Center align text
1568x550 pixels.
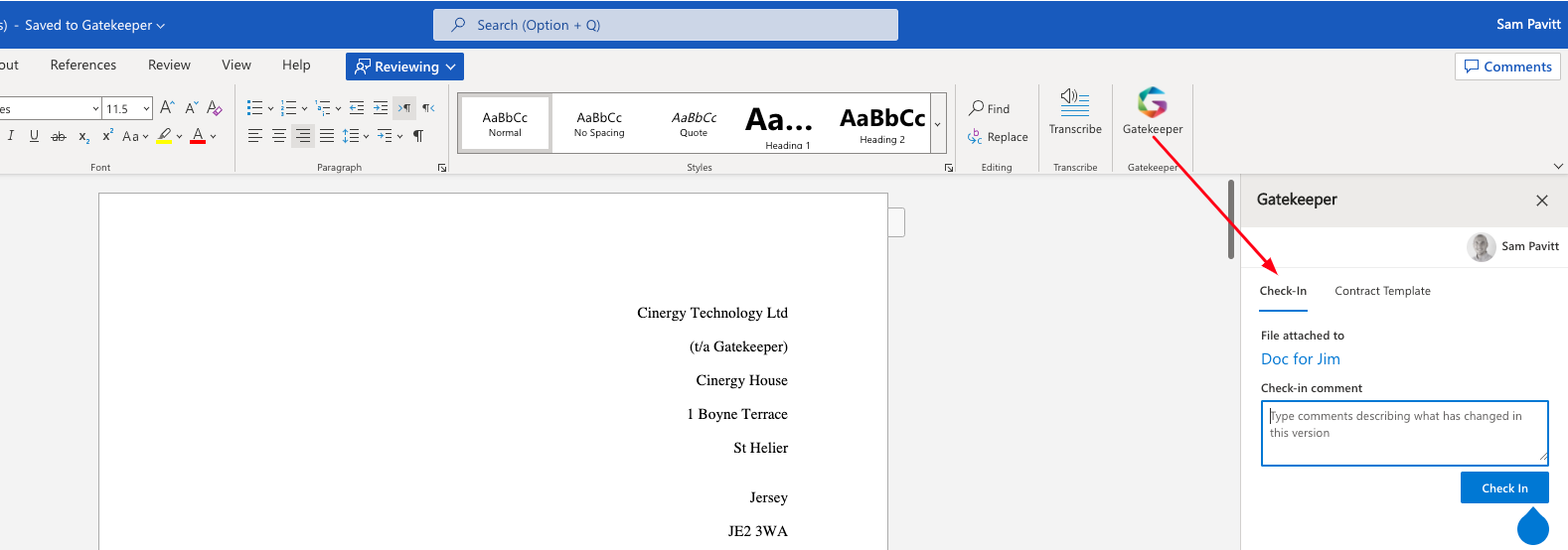coord(279,136)
